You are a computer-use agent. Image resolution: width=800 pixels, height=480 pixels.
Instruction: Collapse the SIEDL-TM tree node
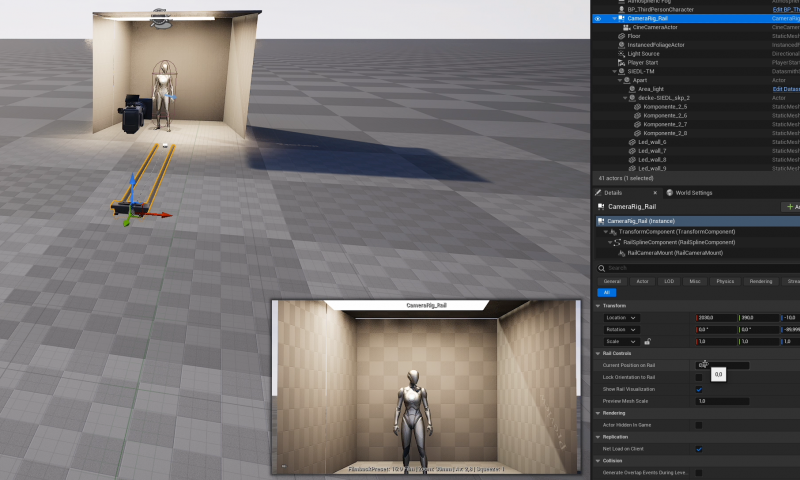[613, 71]
